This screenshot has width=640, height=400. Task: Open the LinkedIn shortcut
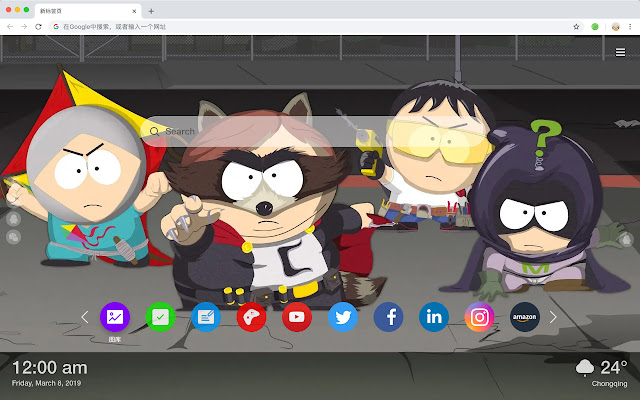coord(433,317)
